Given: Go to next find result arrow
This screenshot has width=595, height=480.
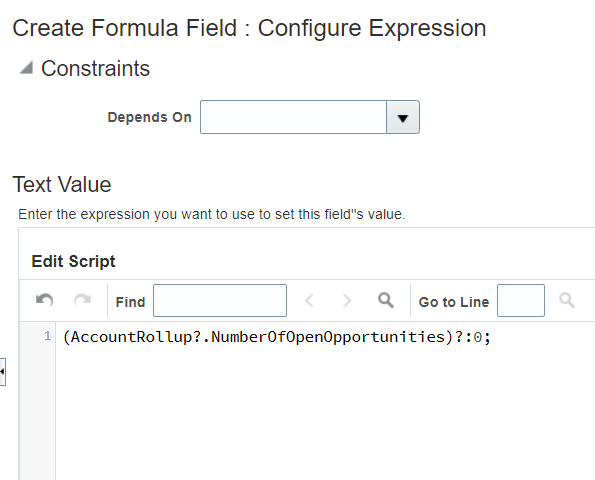Looking at the screenshot, I should pyautogui.click(x=347, y=301).
